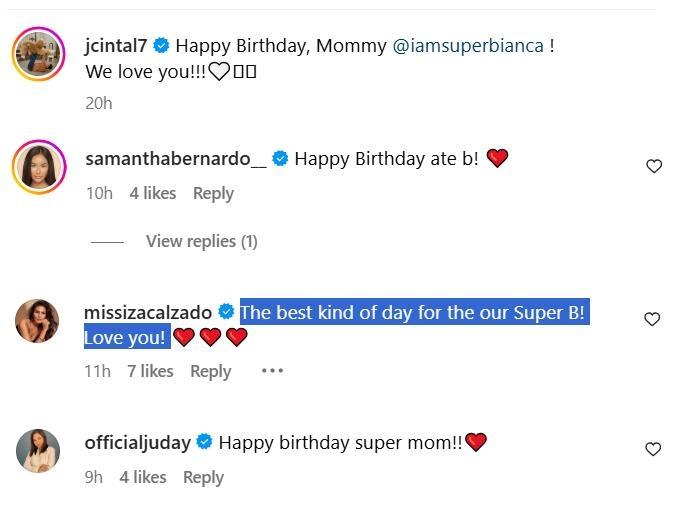Reply to missizacalzado's comment
The width and height of the screenshot is (700, 514).
click(x=210, y=371)
